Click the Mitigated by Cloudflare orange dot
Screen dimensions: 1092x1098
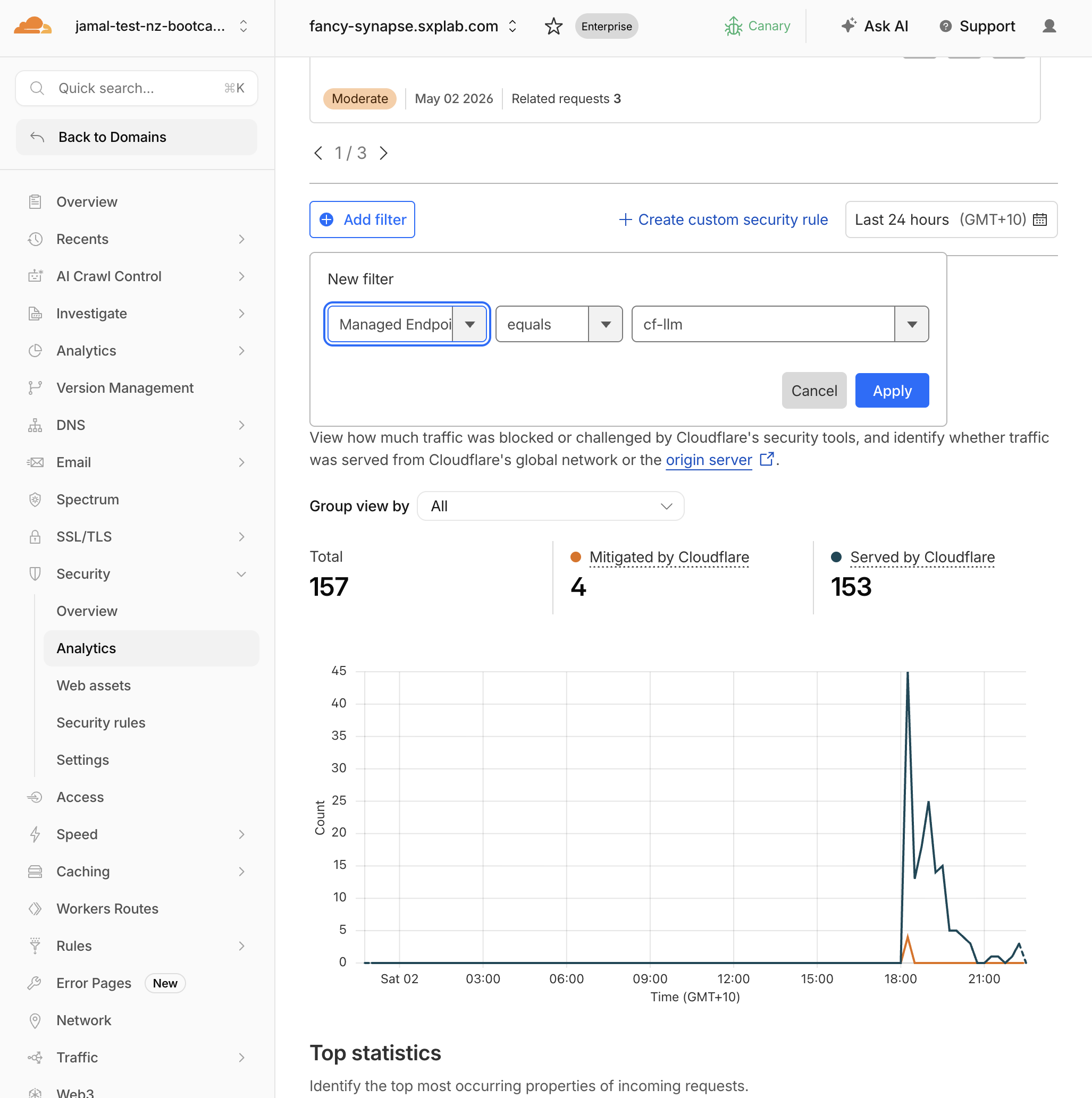[x=575, y=557]
